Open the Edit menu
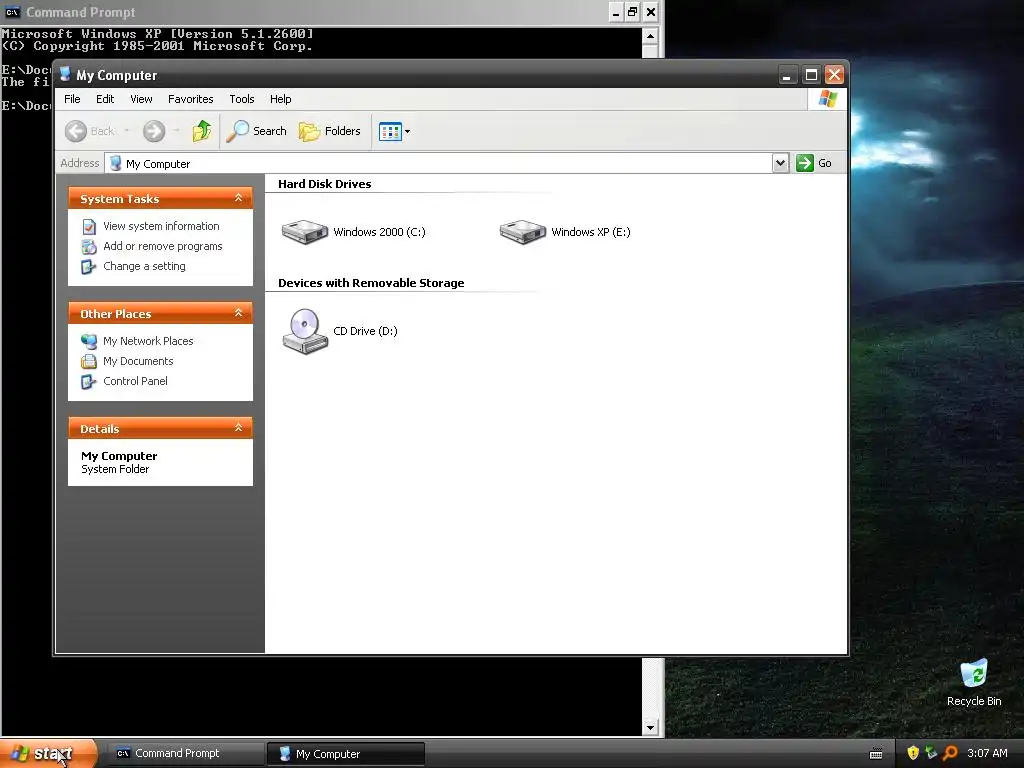Screen dimensions: 1024x768 click(x=104, y=99)
